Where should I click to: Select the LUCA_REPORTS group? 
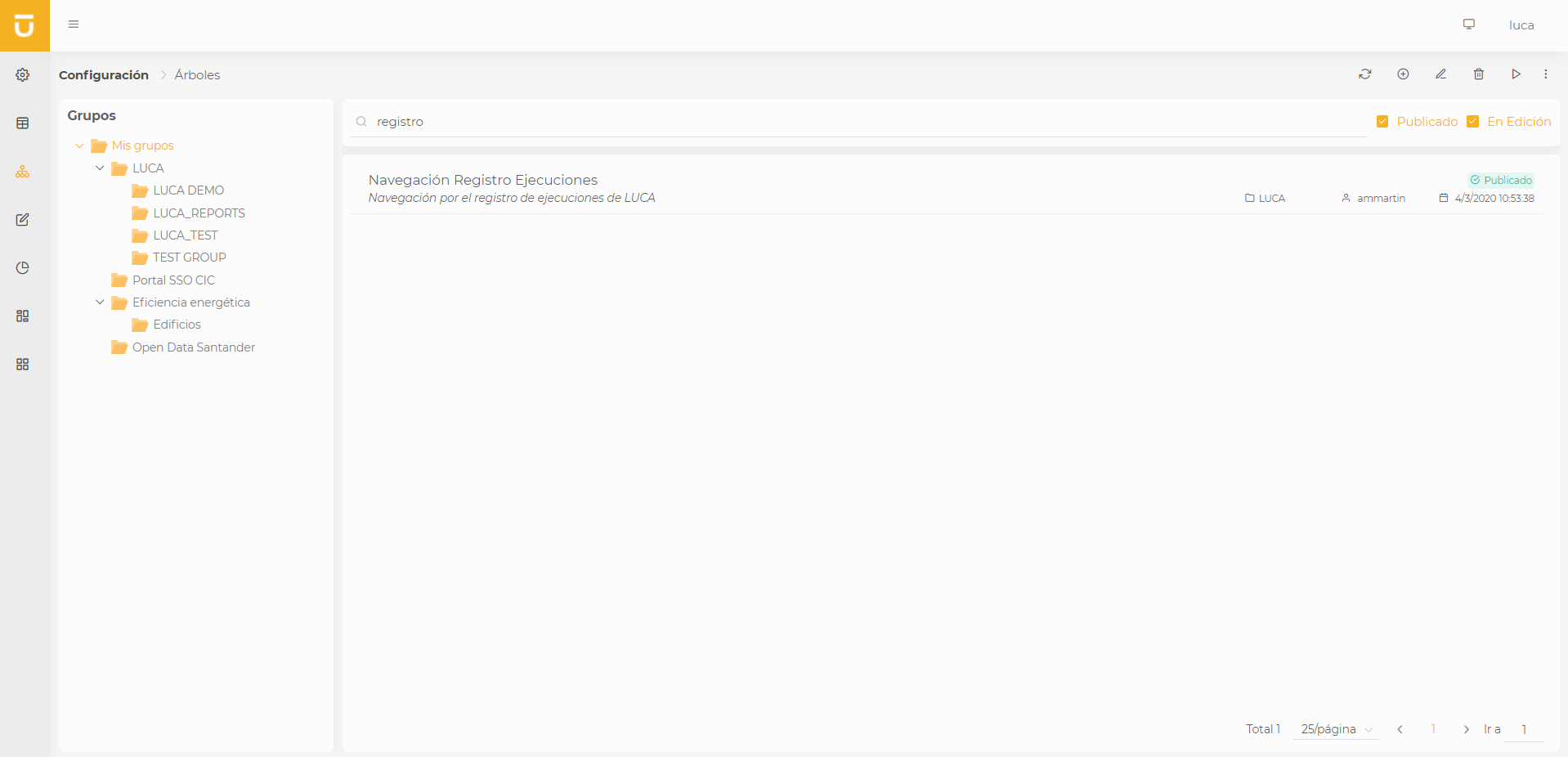pyautogui.click(x=199, y=213)
